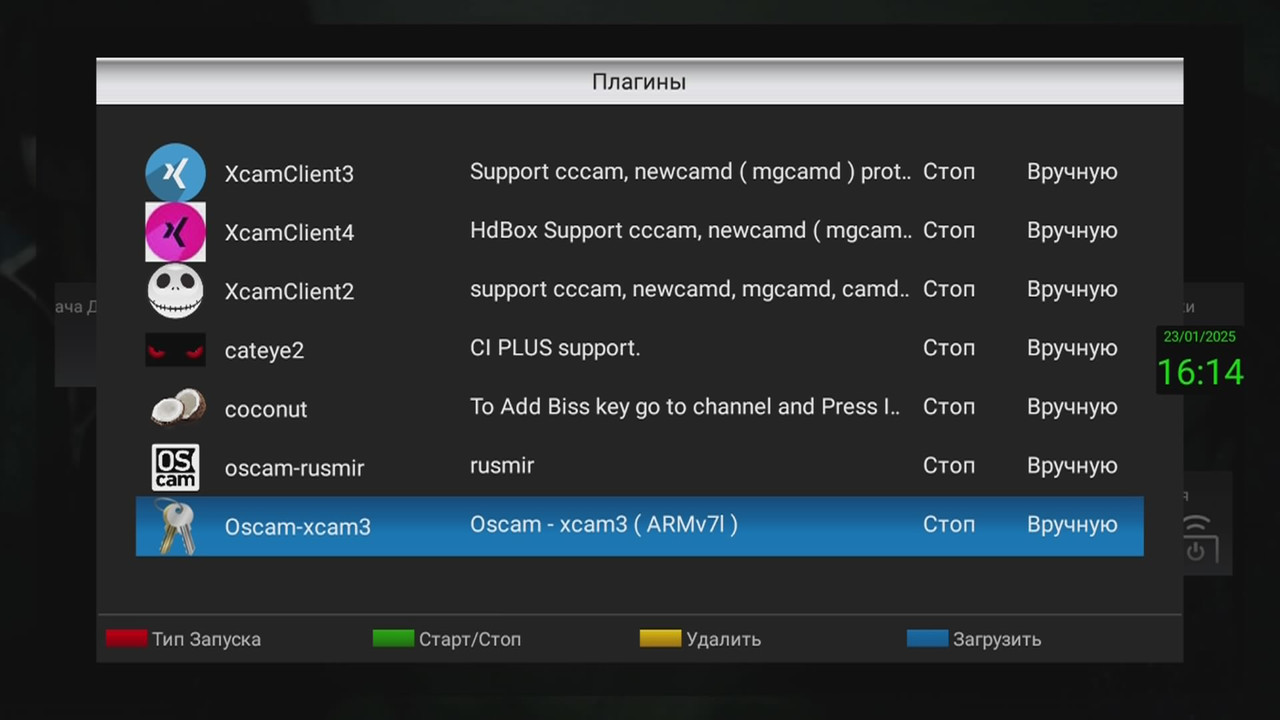Screen dimensions: 1280x720
Task: Click Вручную start type in XcamClient4 row
Action: tap(1072, 232)
